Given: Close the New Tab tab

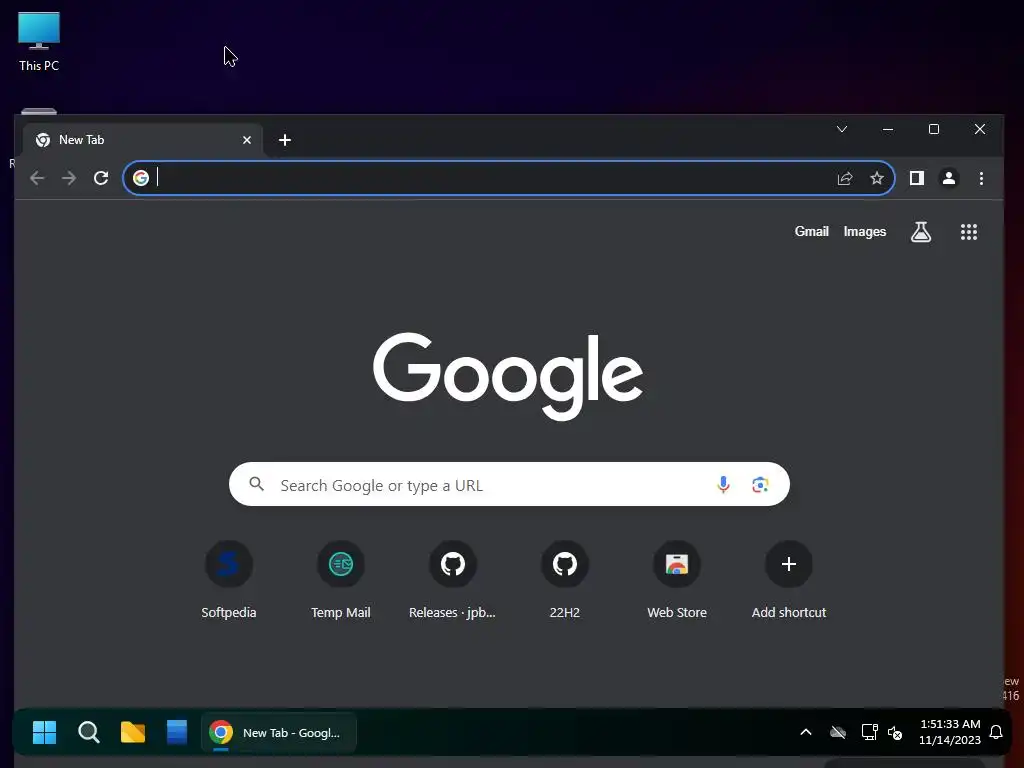Looking at the screenshot, I should click(247, 140).
